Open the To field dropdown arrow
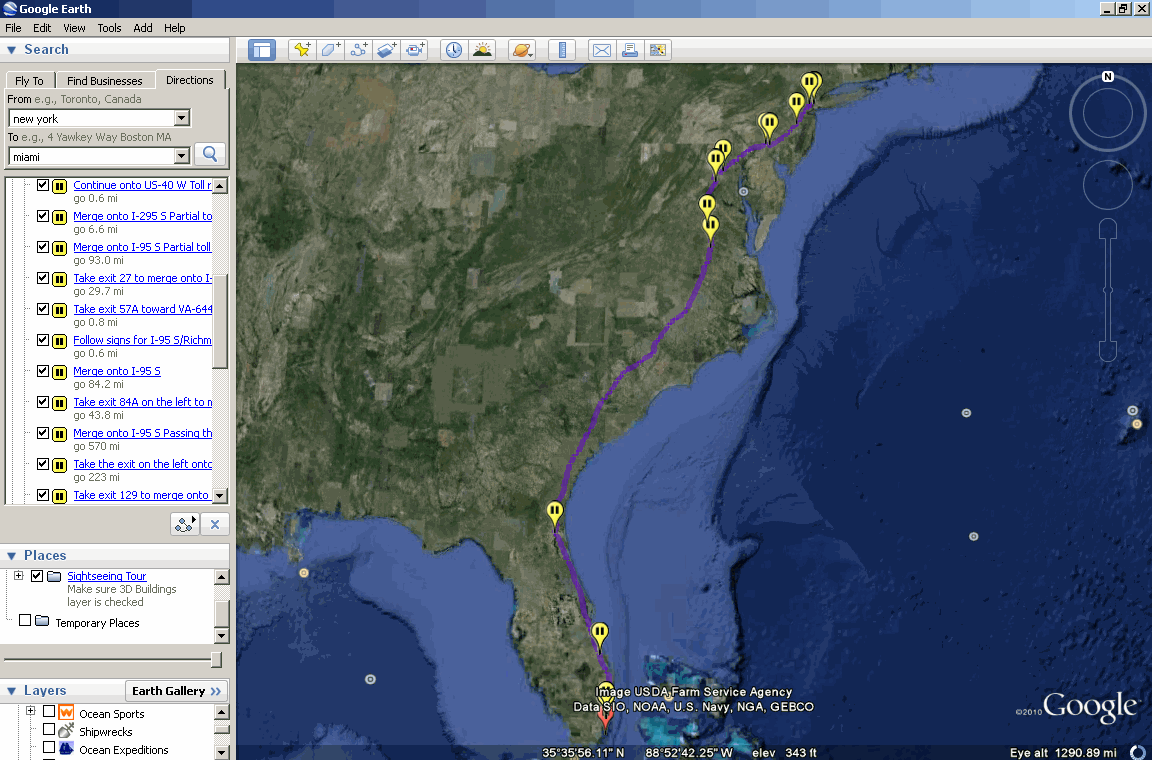The width and height of the screenshot is (1152, 760). [181, 156]
